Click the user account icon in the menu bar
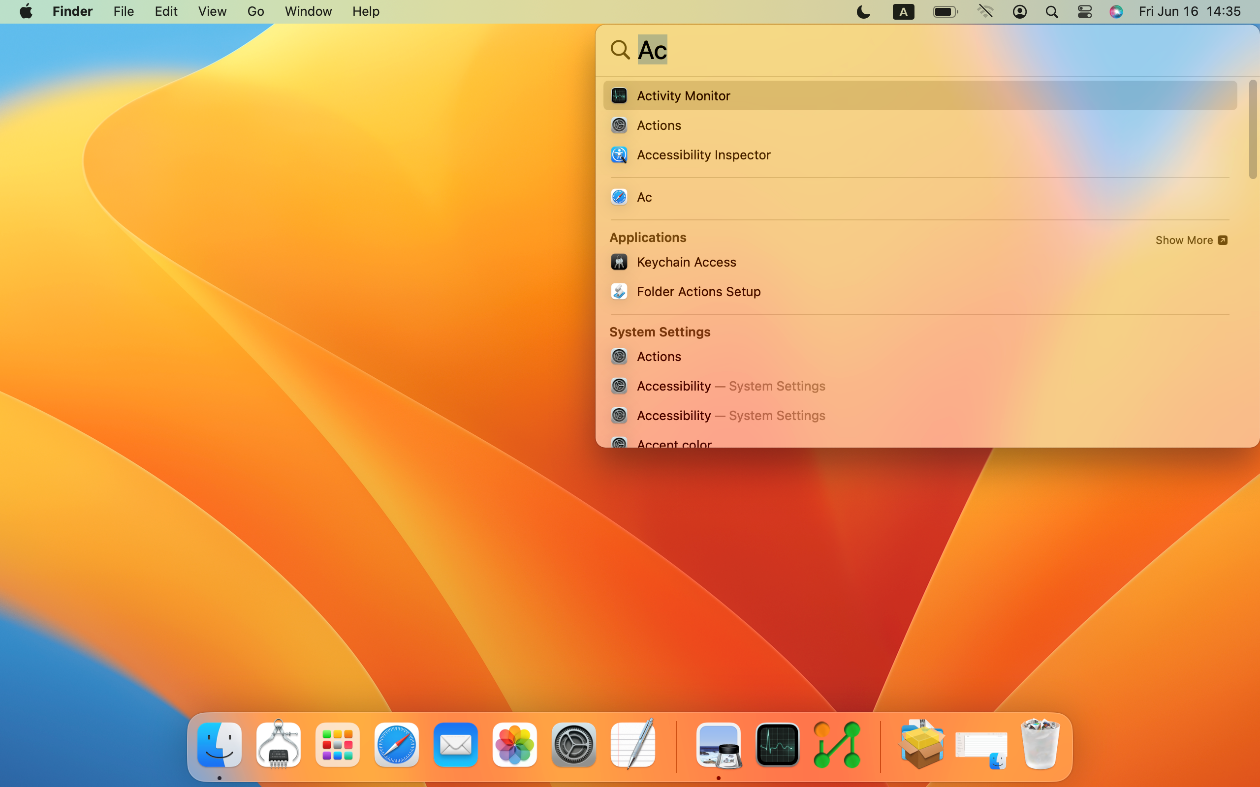The image size is (1260, 787). (1020, 12)
